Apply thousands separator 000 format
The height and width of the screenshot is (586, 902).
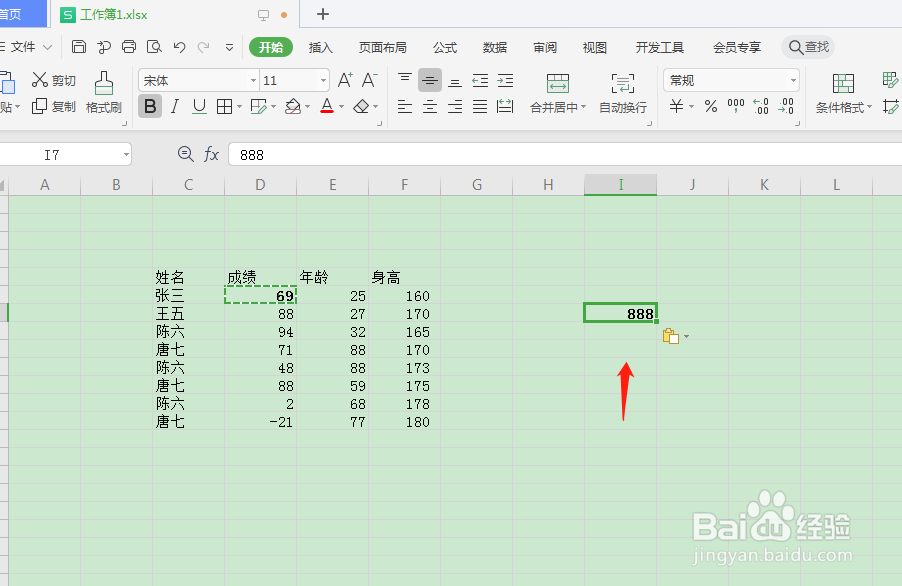[736, 106]
